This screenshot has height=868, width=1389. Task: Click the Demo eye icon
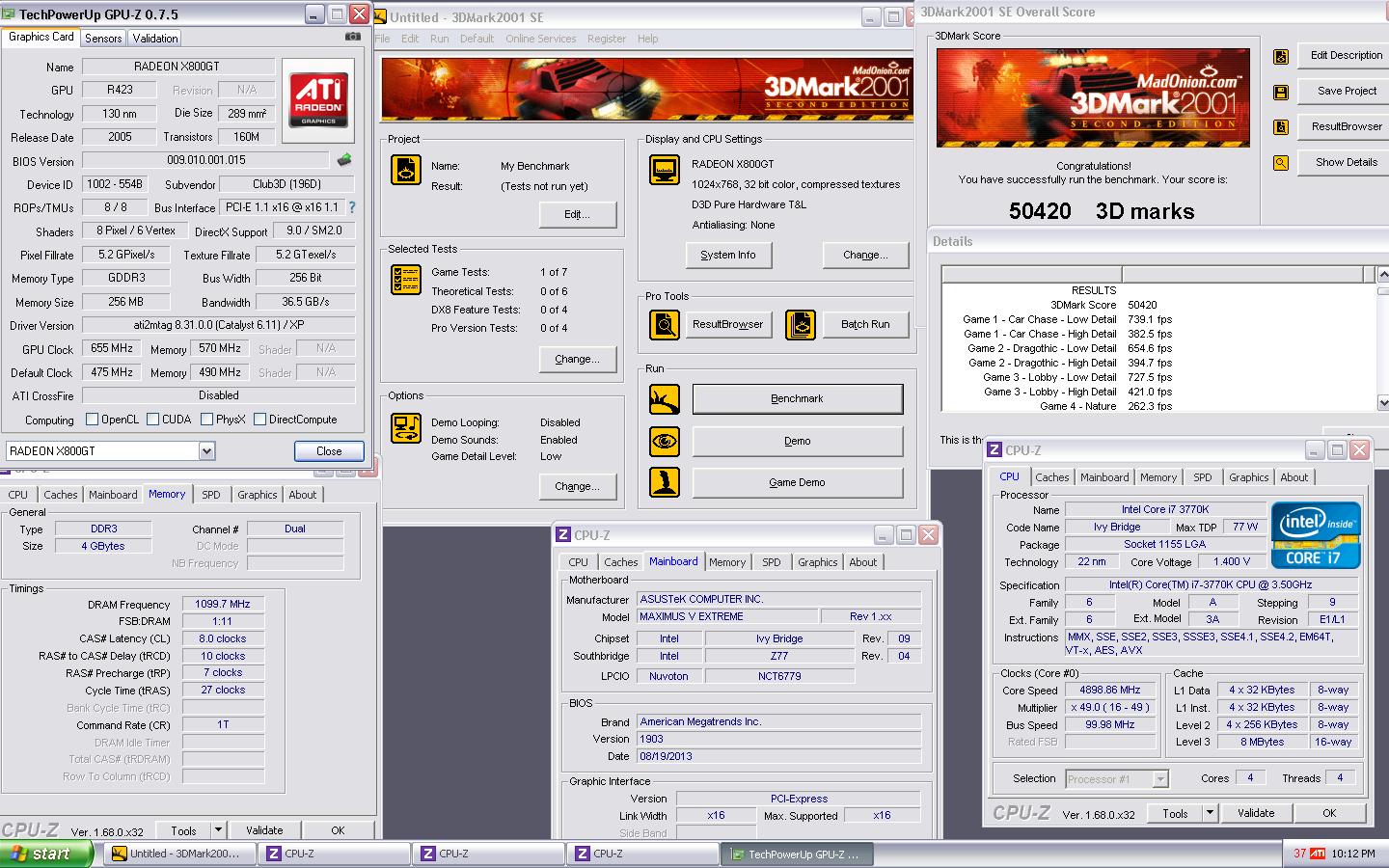coord(665,442)
